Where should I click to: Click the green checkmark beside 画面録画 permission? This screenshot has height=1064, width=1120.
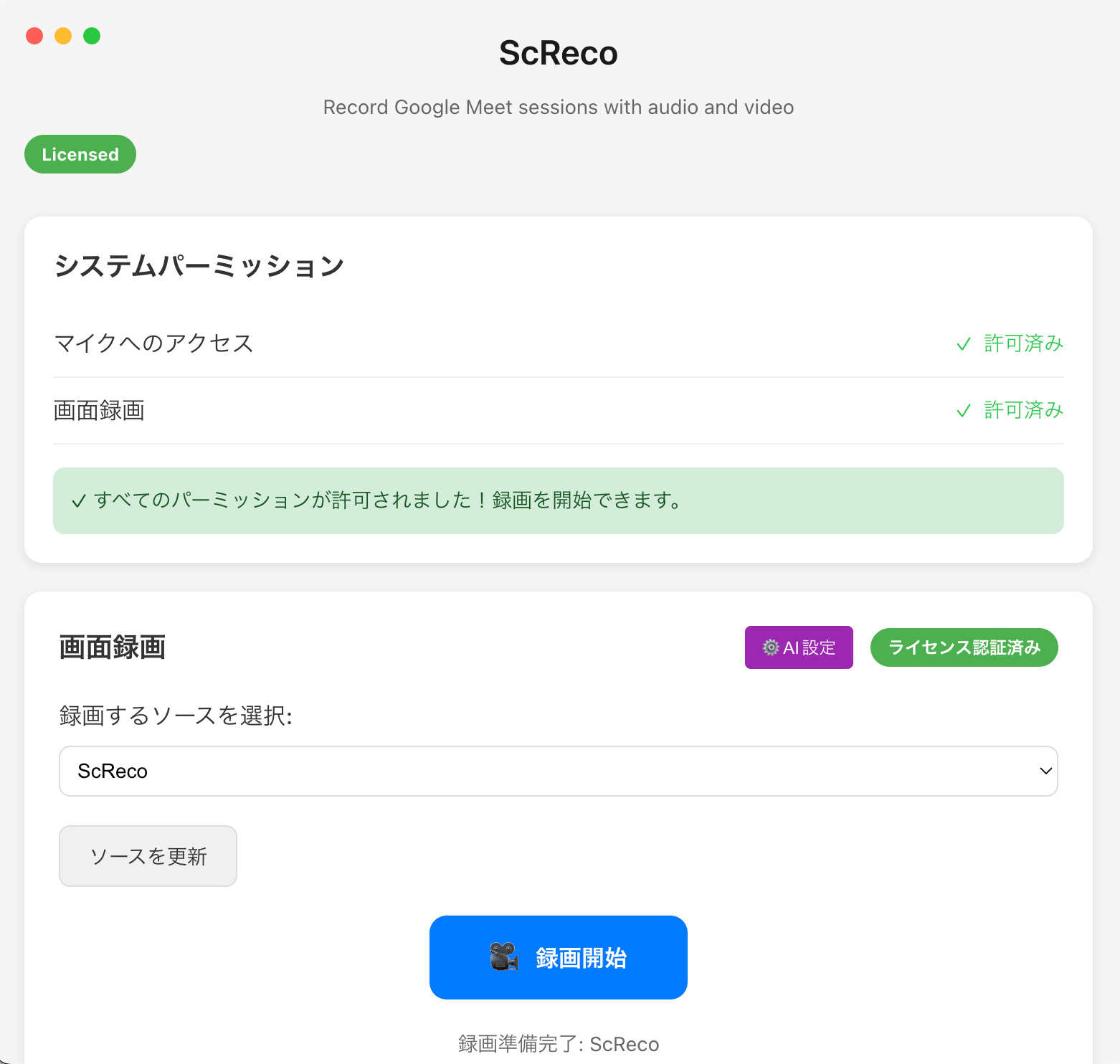(964, 410)
